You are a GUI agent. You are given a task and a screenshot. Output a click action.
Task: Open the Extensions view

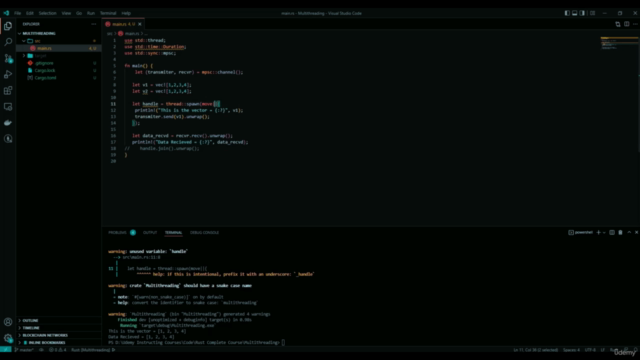[8, 91]
